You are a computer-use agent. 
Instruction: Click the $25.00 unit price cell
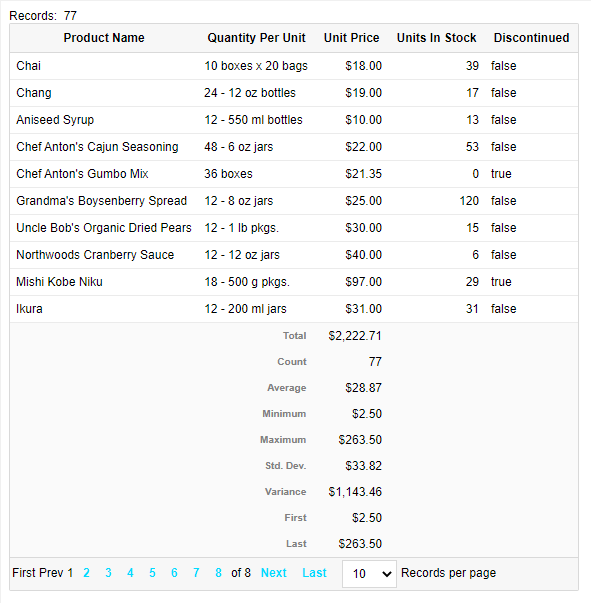(363, 201)
